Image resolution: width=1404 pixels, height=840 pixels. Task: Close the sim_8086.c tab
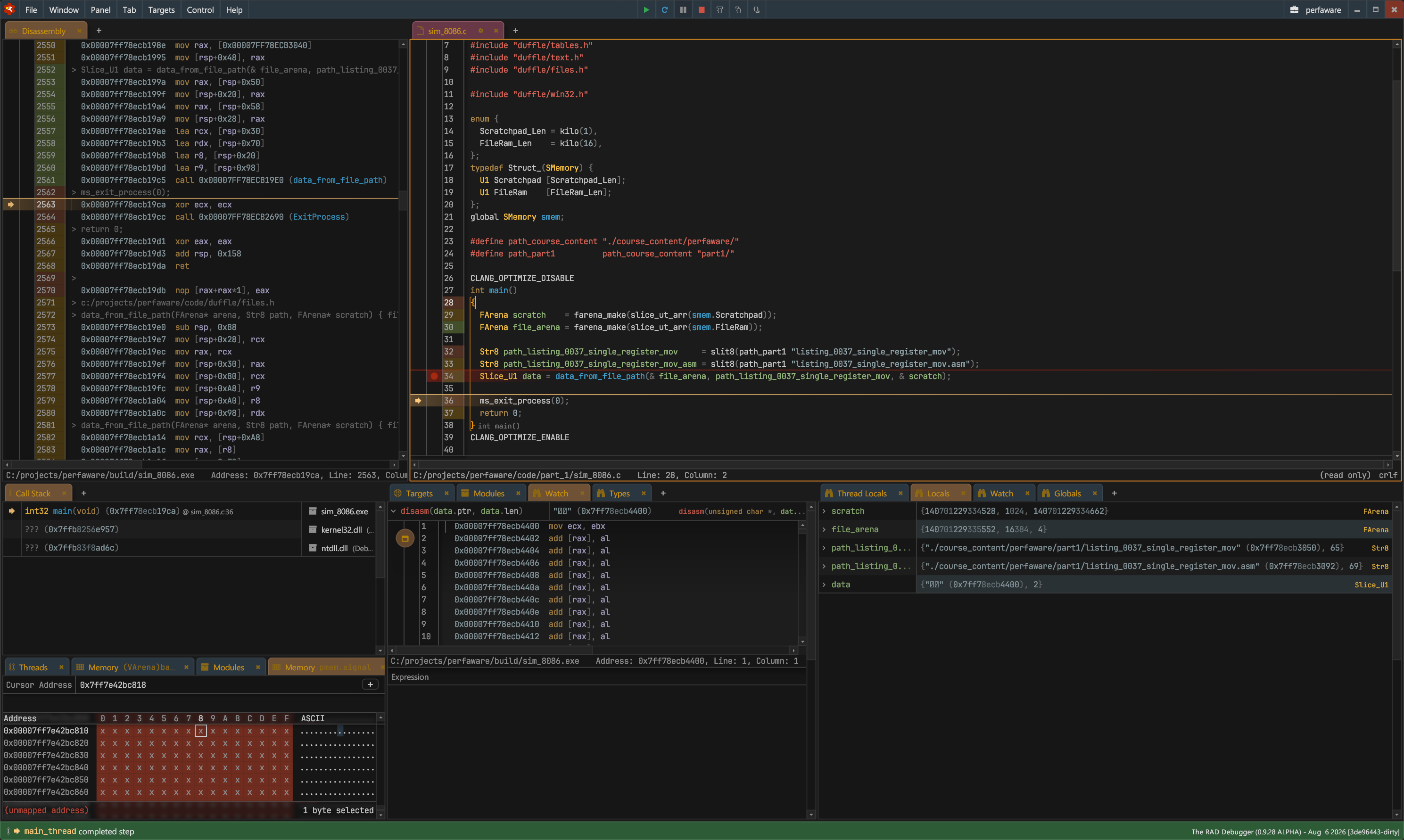point(496,31)
